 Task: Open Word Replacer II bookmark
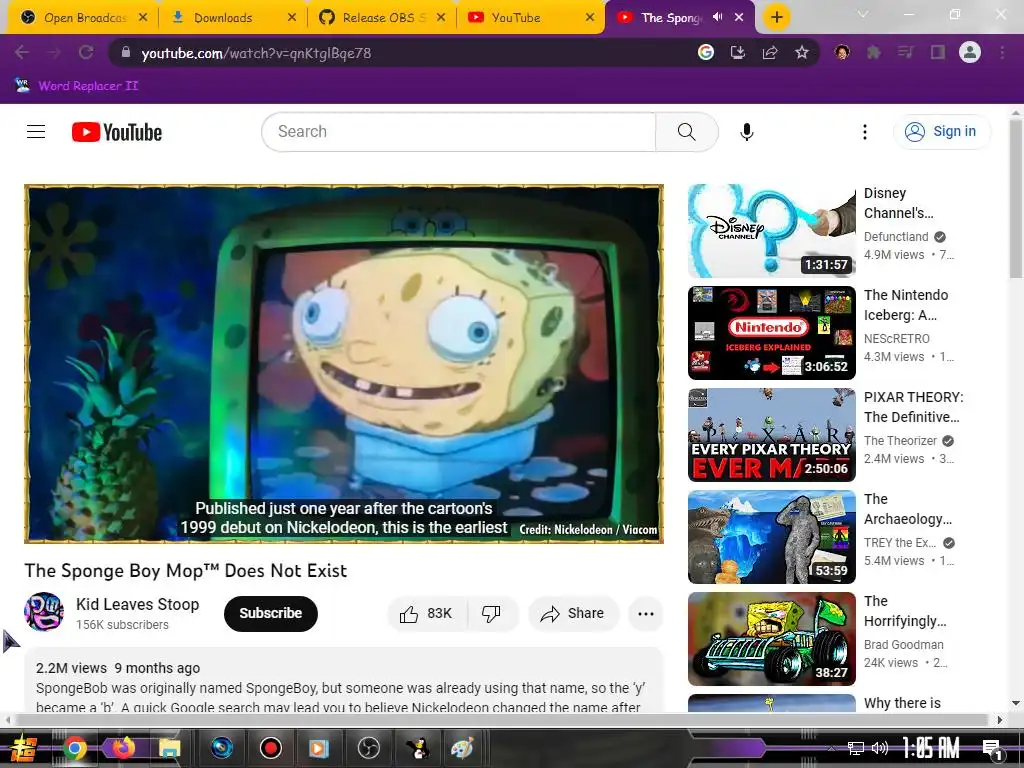[x=77, y=86]
